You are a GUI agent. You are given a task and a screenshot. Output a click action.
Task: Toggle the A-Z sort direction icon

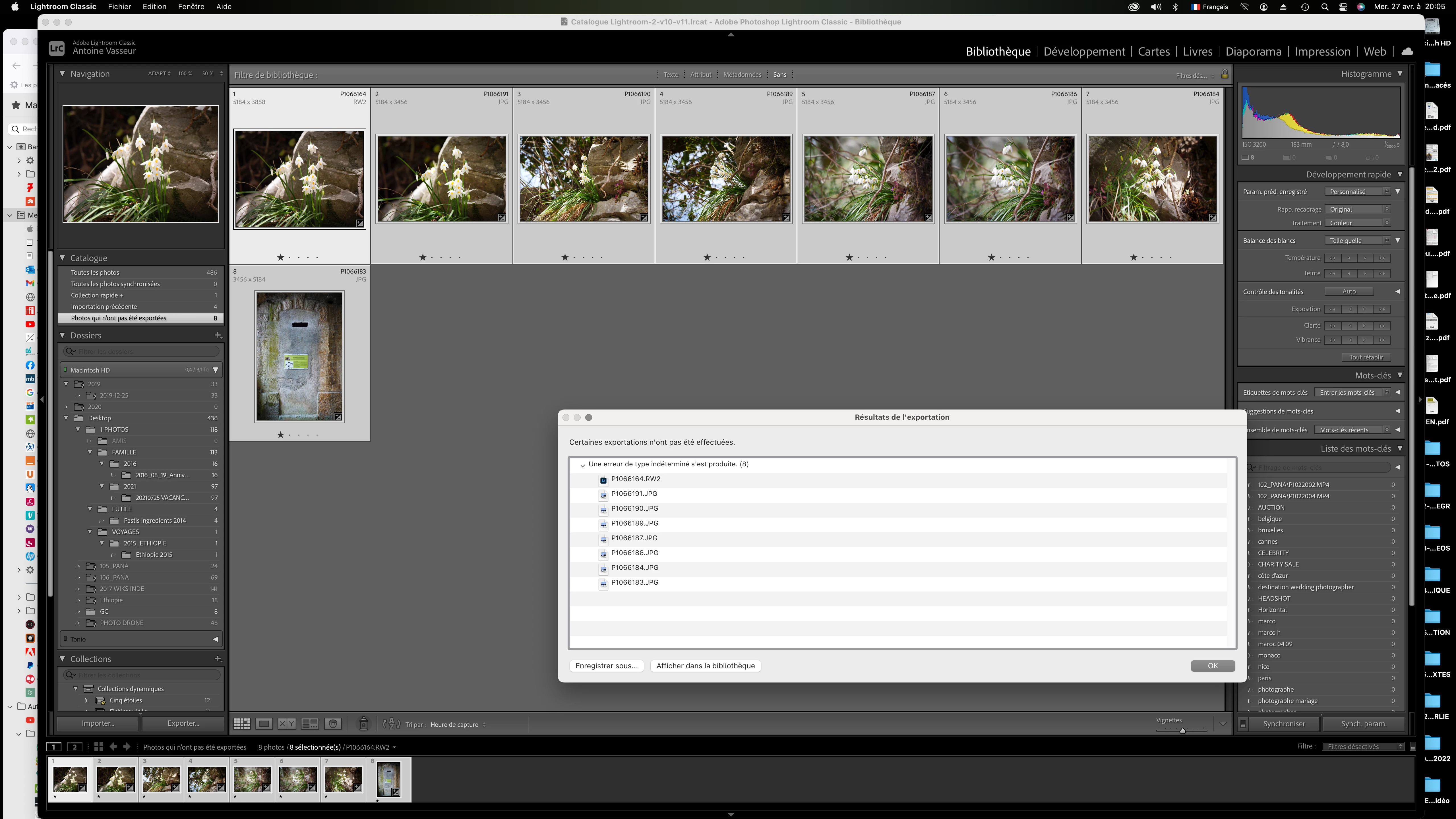[x=391, y=724]
